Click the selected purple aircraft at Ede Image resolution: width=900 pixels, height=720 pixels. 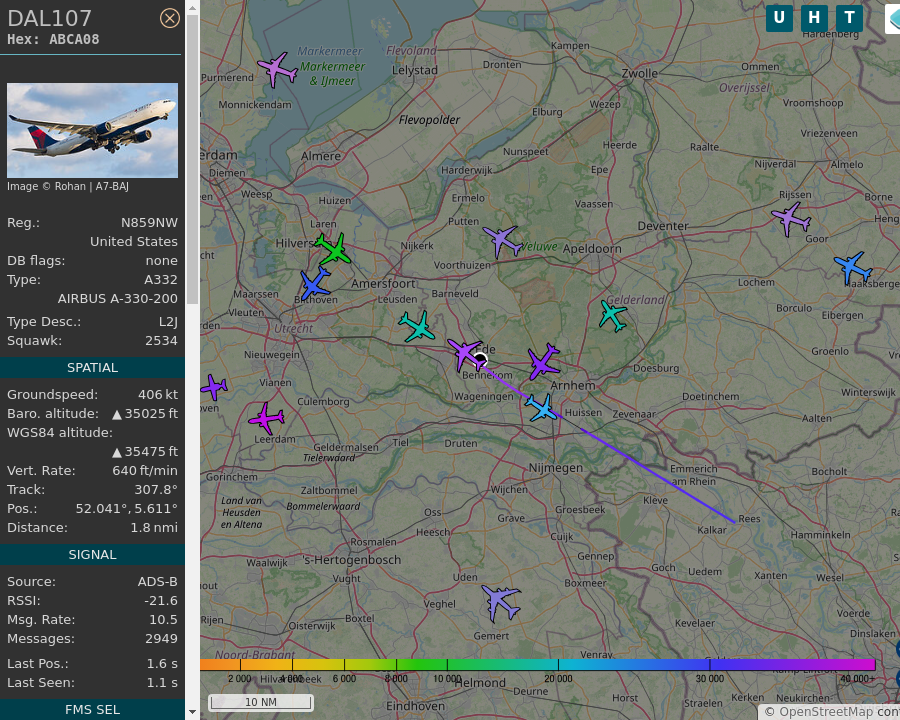[x=465, y=354]
